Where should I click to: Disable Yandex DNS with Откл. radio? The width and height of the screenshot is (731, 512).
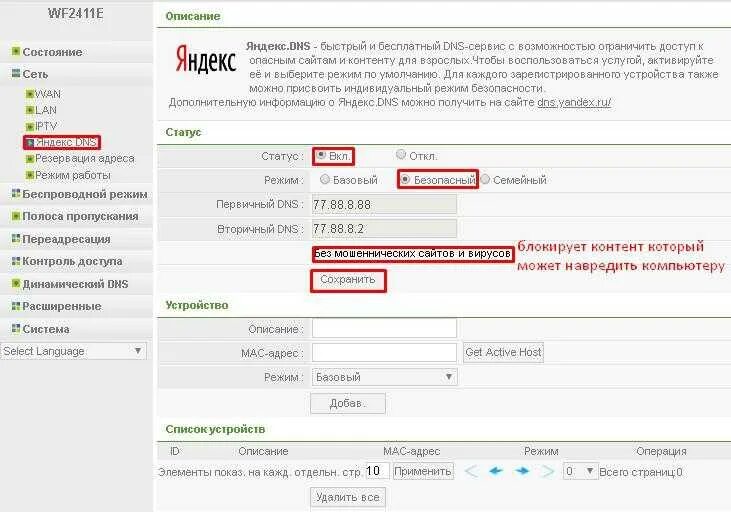point(400,154)
